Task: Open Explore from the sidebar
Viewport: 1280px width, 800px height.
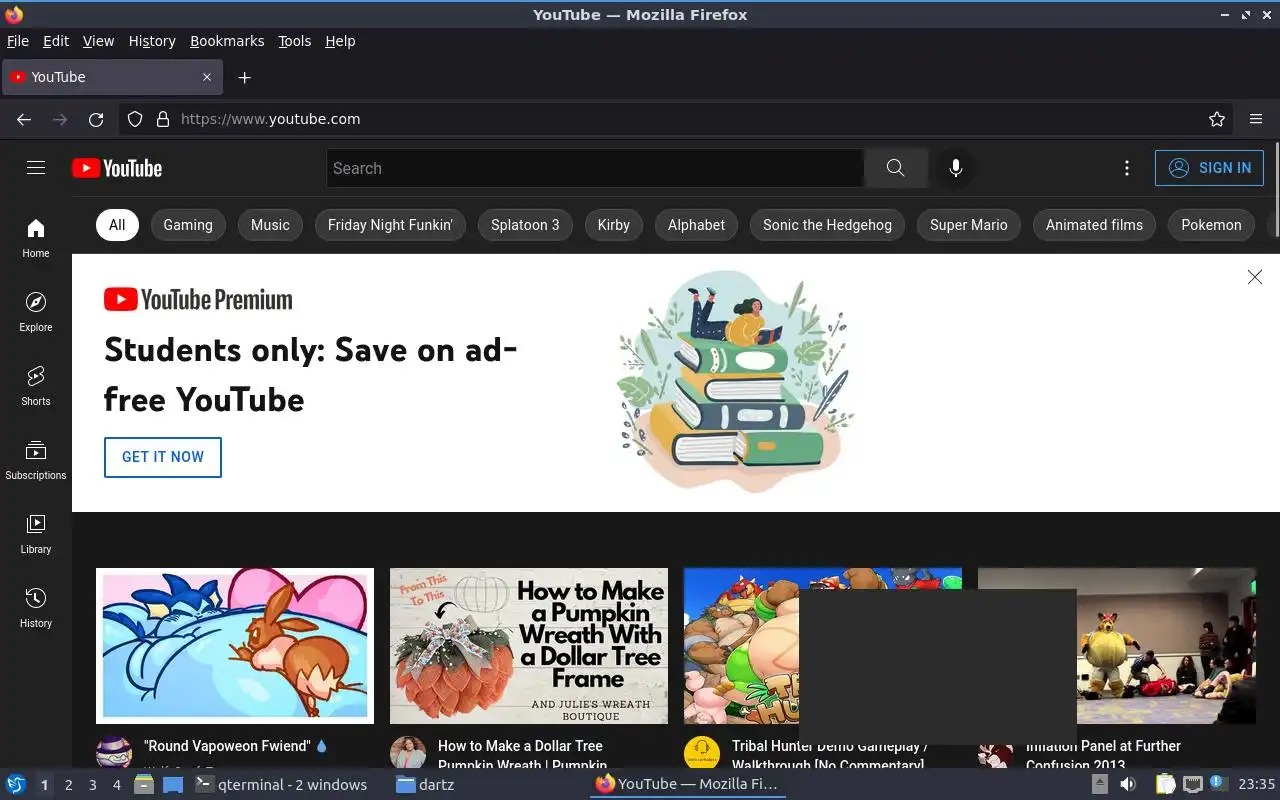Action: click(36, 312)
